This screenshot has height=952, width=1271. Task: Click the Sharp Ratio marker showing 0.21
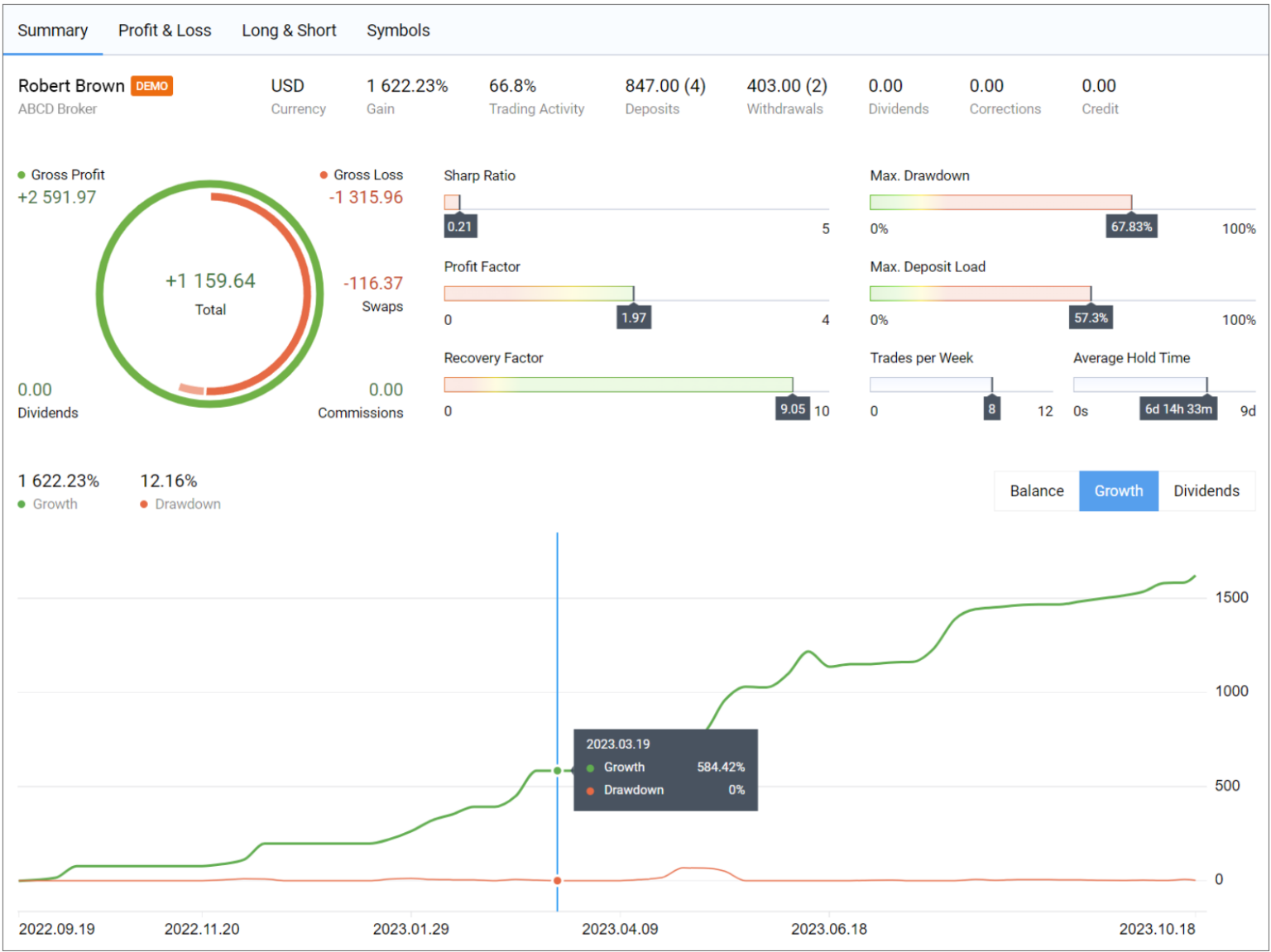[460, 226]
